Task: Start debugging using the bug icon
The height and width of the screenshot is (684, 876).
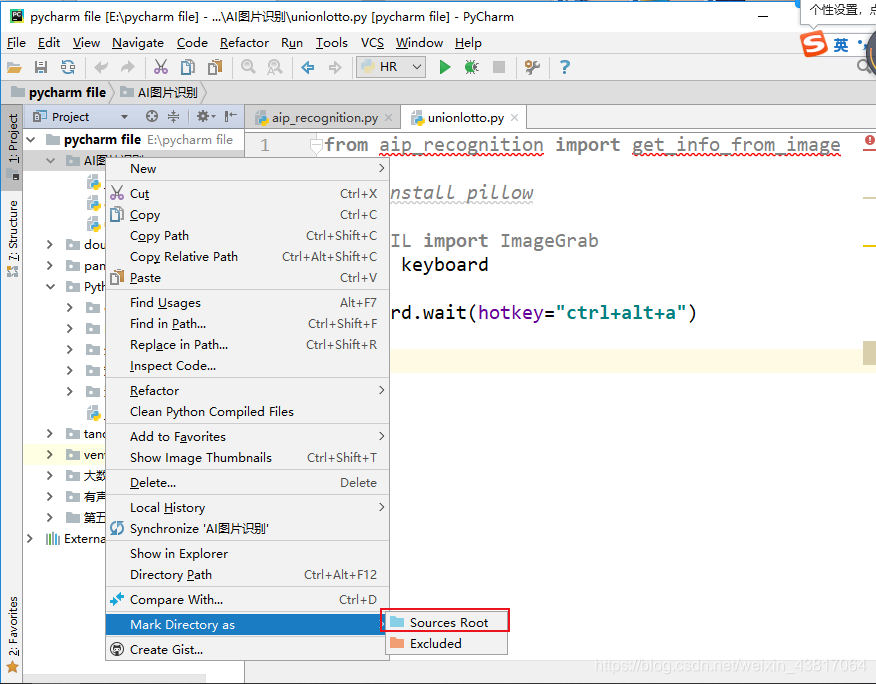Action: [469, 67]
